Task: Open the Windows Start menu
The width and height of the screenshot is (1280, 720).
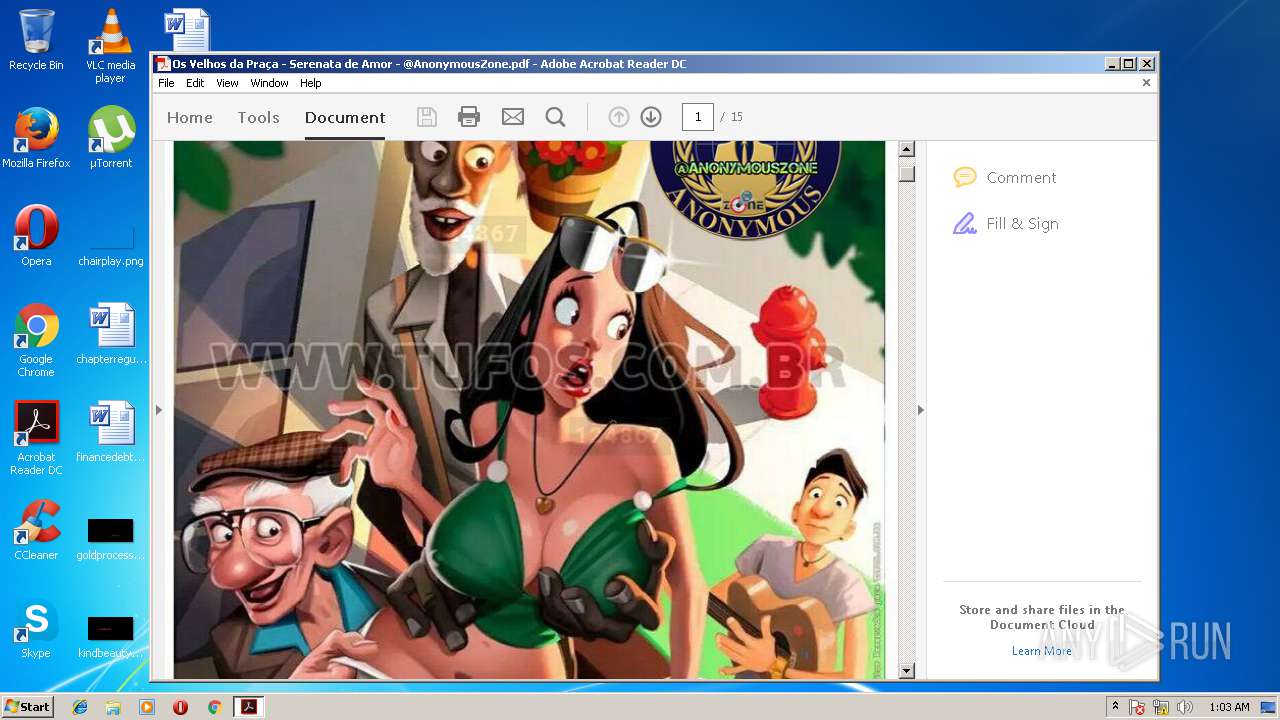Action: (28, 707)
